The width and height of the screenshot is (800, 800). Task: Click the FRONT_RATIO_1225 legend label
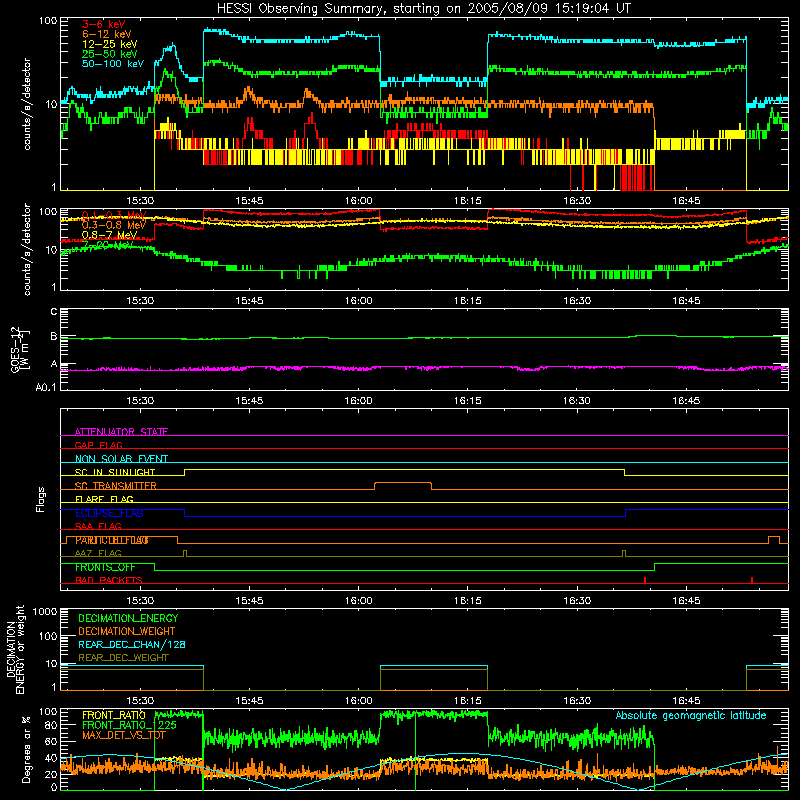[130, 725]
